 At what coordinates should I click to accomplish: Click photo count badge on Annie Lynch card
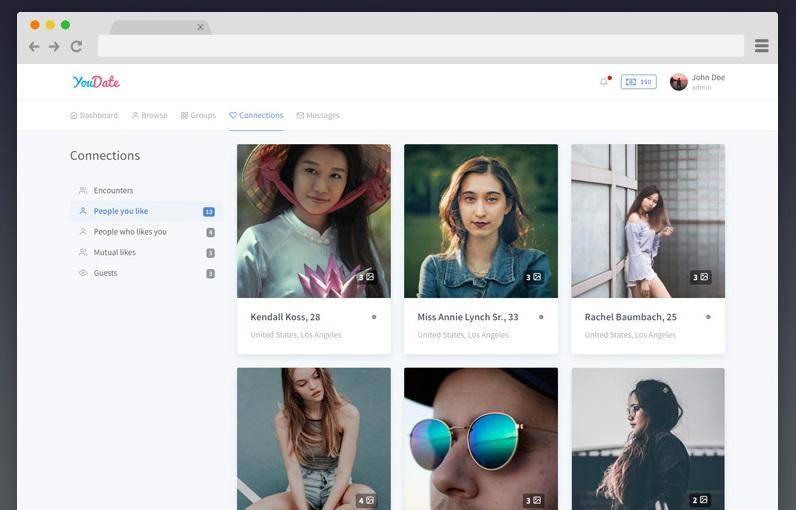(534, 277)
